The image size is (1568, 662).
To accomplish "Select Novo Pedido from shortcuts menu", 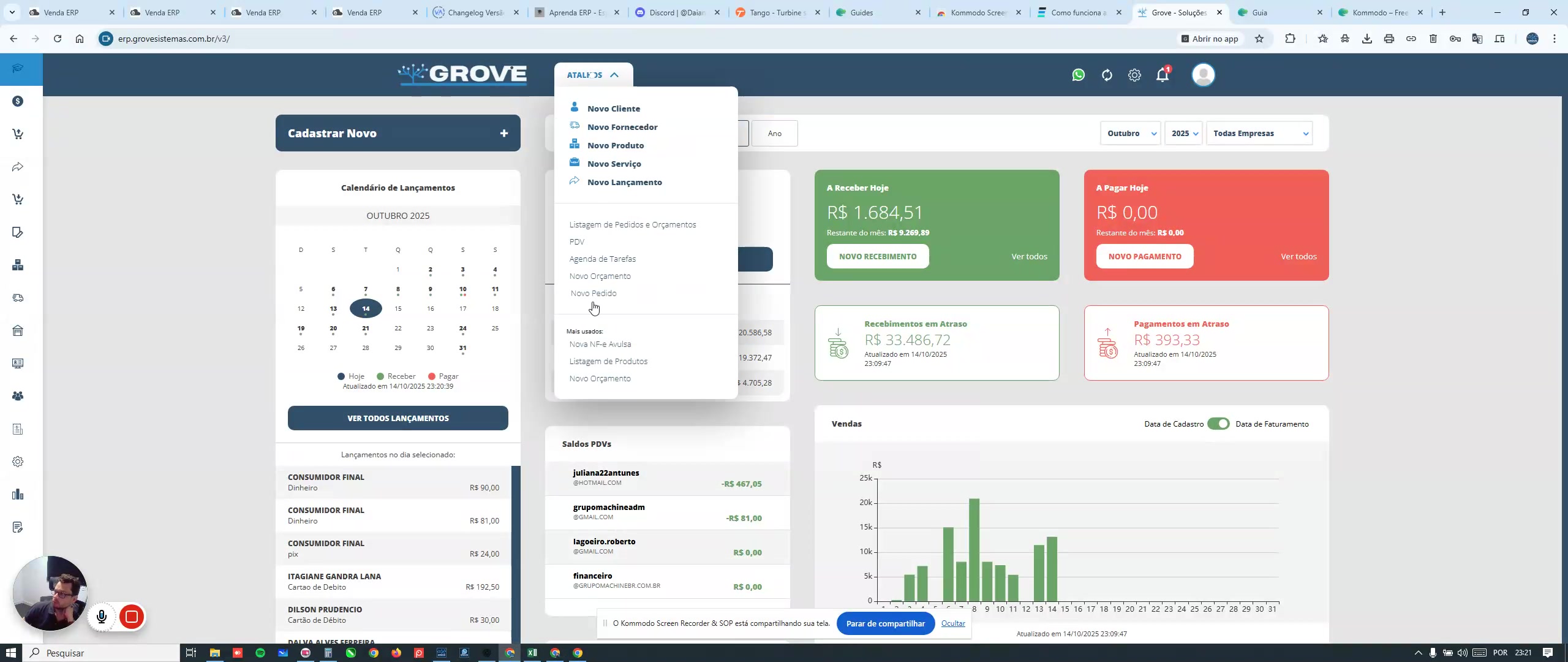I will click(594, 293).
